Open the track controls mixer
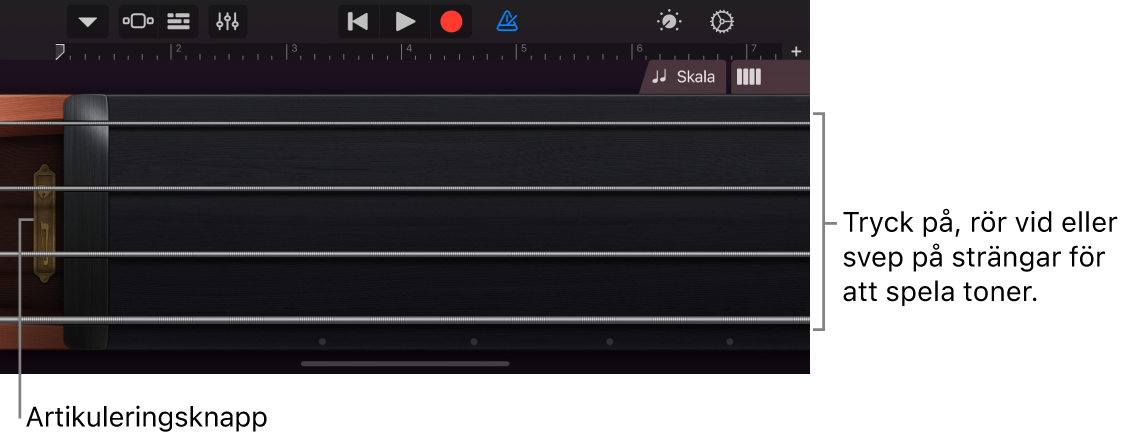 click(x=227, y=22)
